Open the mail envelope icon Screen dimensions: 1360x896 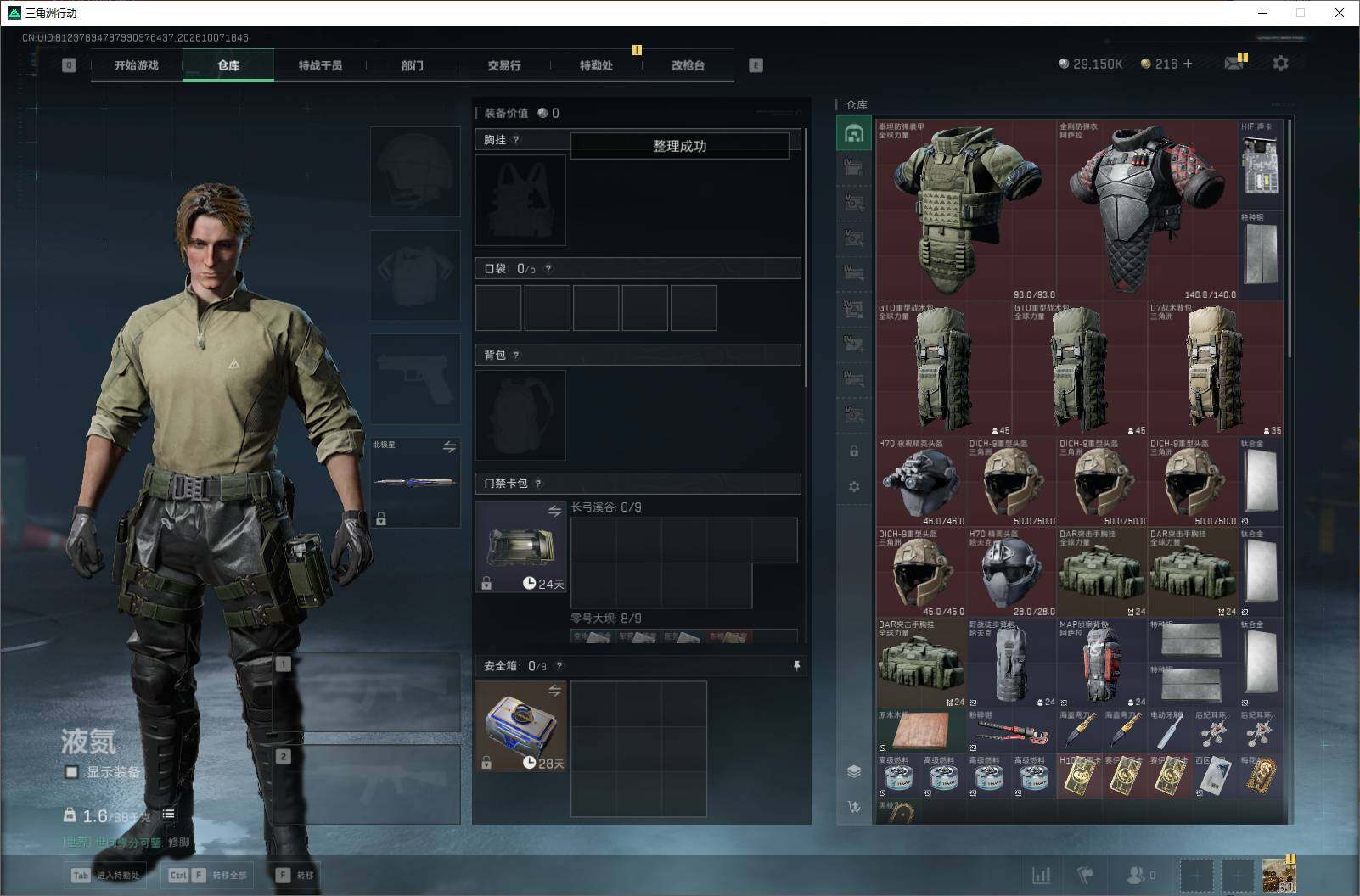pyautogui.click(x=1234, y=64)
